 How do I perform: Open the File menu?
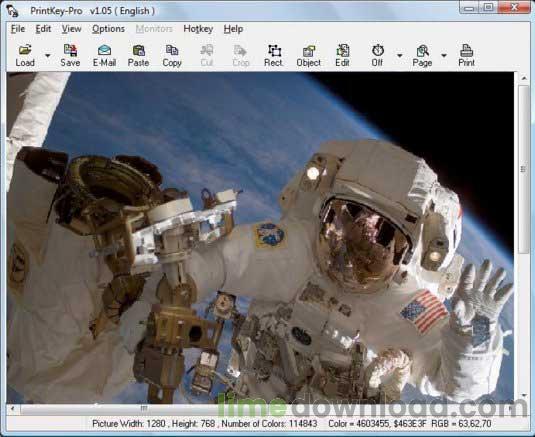[18, 29]
